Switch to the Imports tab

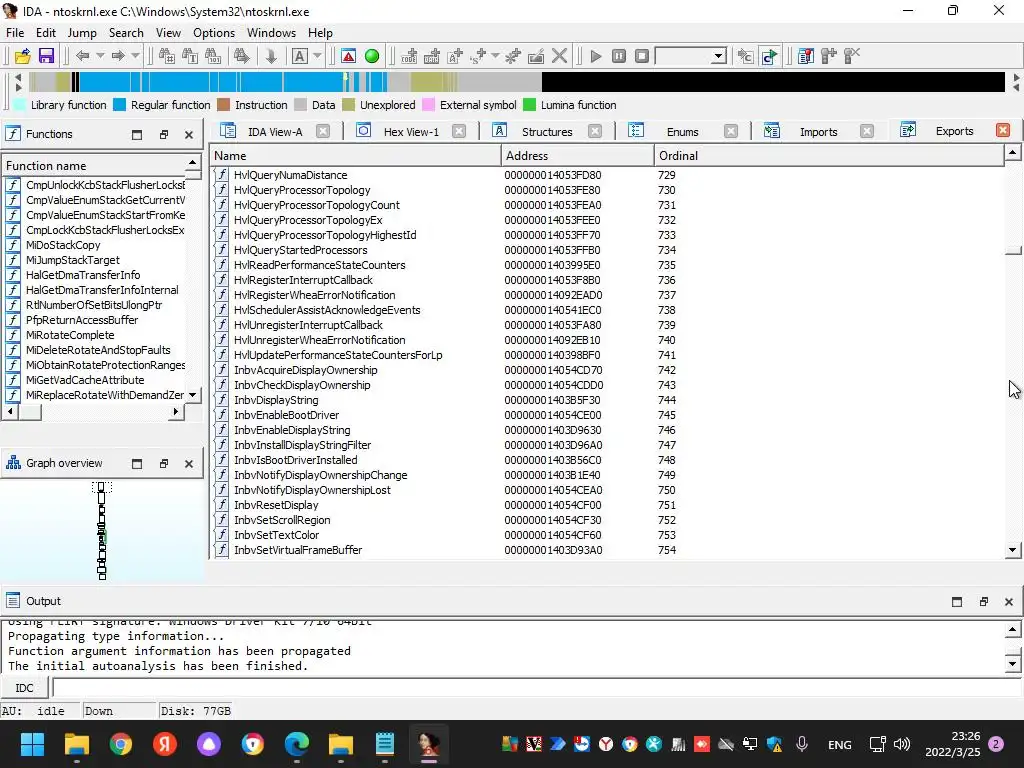(818, 132)
